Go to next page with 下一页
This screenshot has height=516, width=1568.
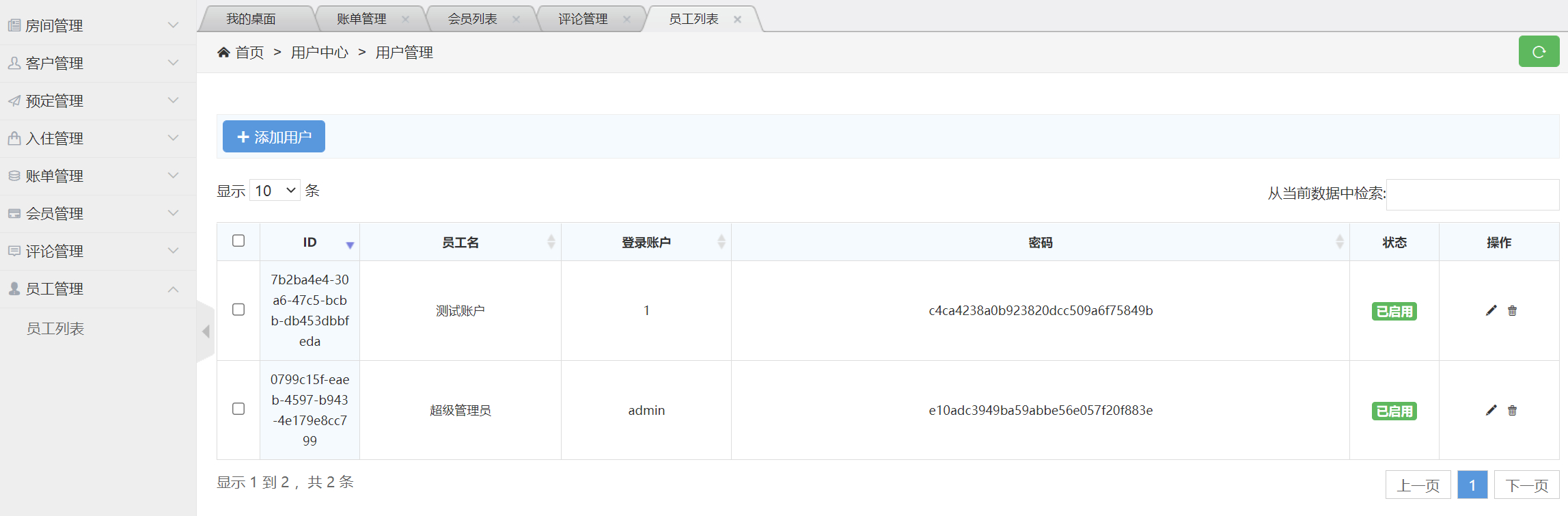click(x=1526, y=485)
